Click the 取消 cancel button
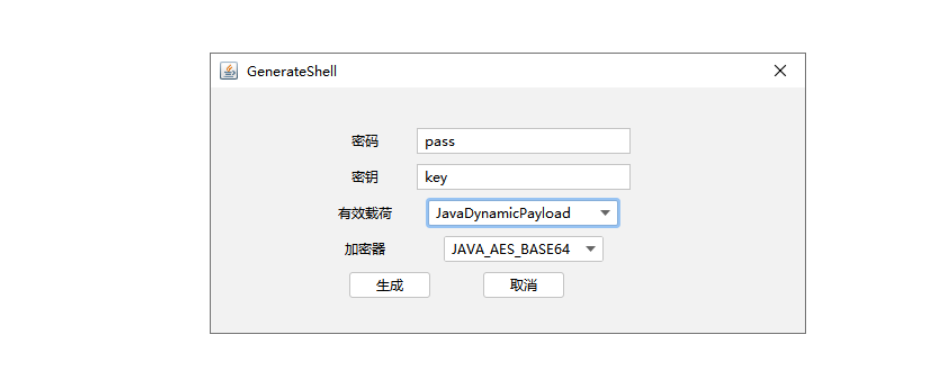The width and height of the screenshot is (925, 379). pos(523,285)
